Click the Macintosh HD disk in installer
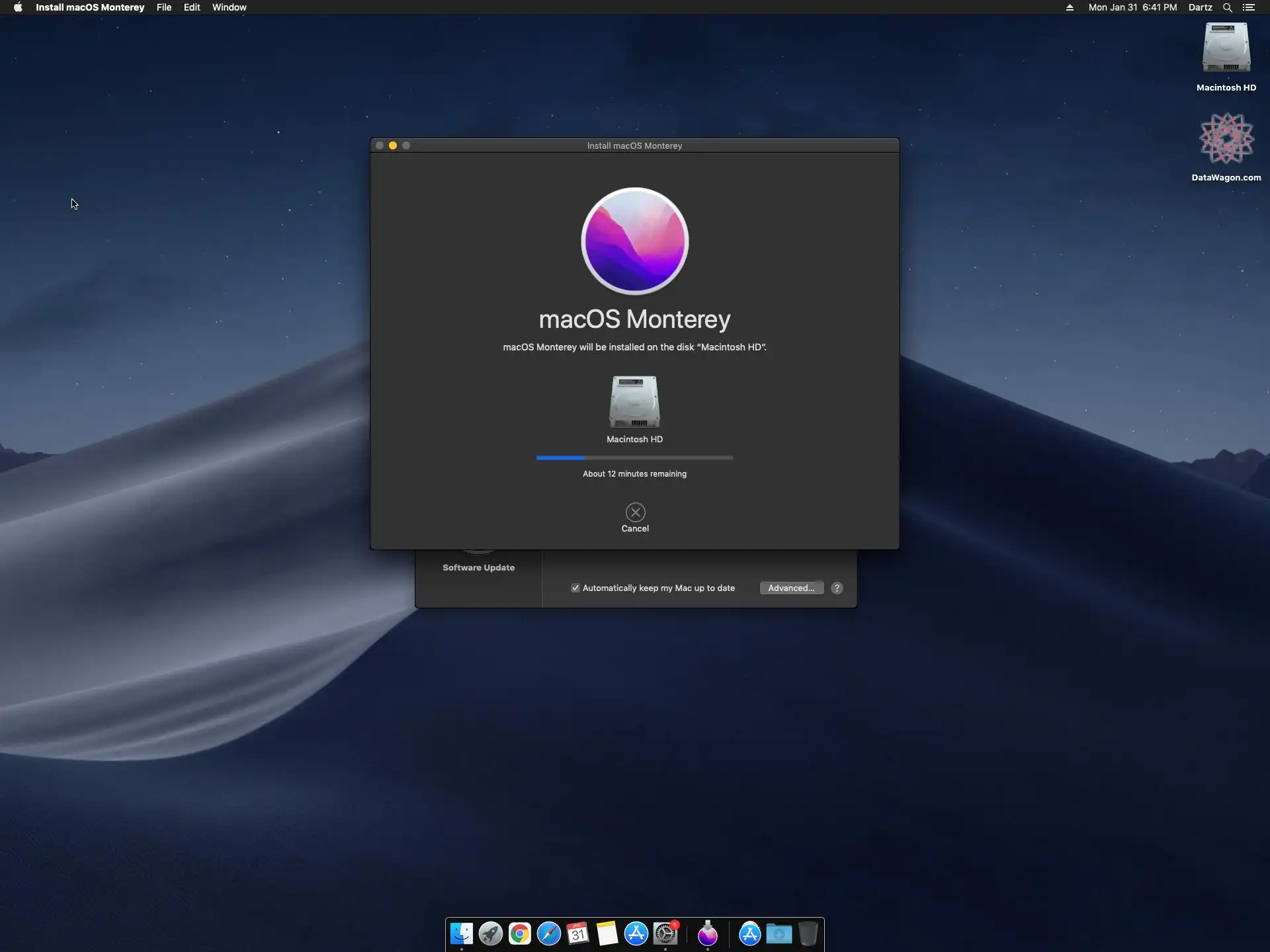Image resolution: width=1270 pixels, height=952 pixels. tap(634, 402)
